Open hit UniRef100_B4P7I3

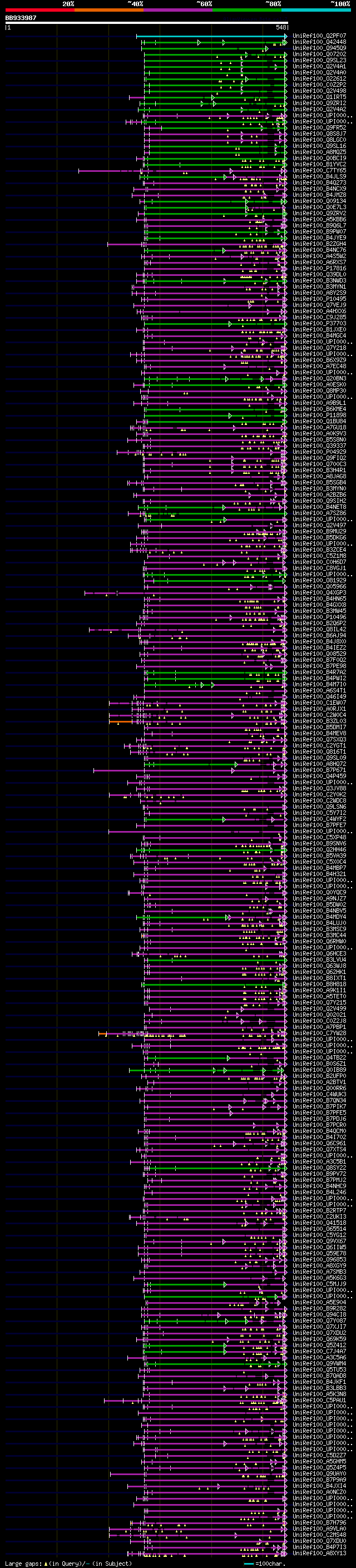[319, 1547]
